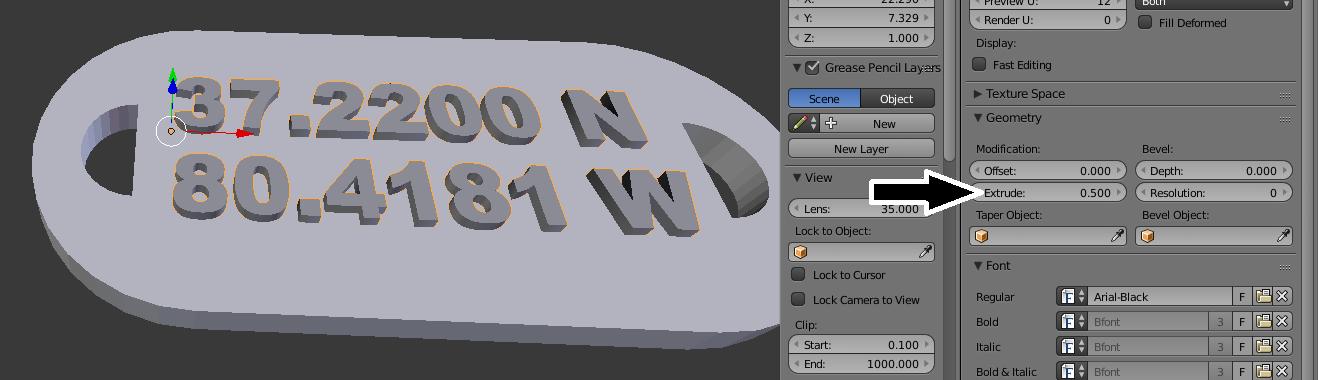The width and height of the screenshot is (1318, 380).
Task: Click eyedropper in Taper Object field
Action: 1118,236
